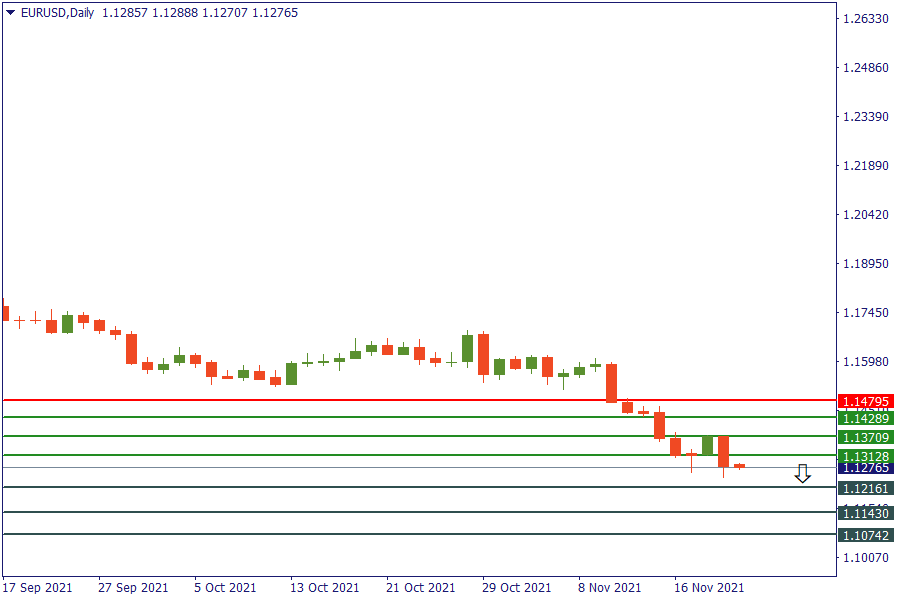
Task: Select the last small red candle on chart
Action: 739,466
